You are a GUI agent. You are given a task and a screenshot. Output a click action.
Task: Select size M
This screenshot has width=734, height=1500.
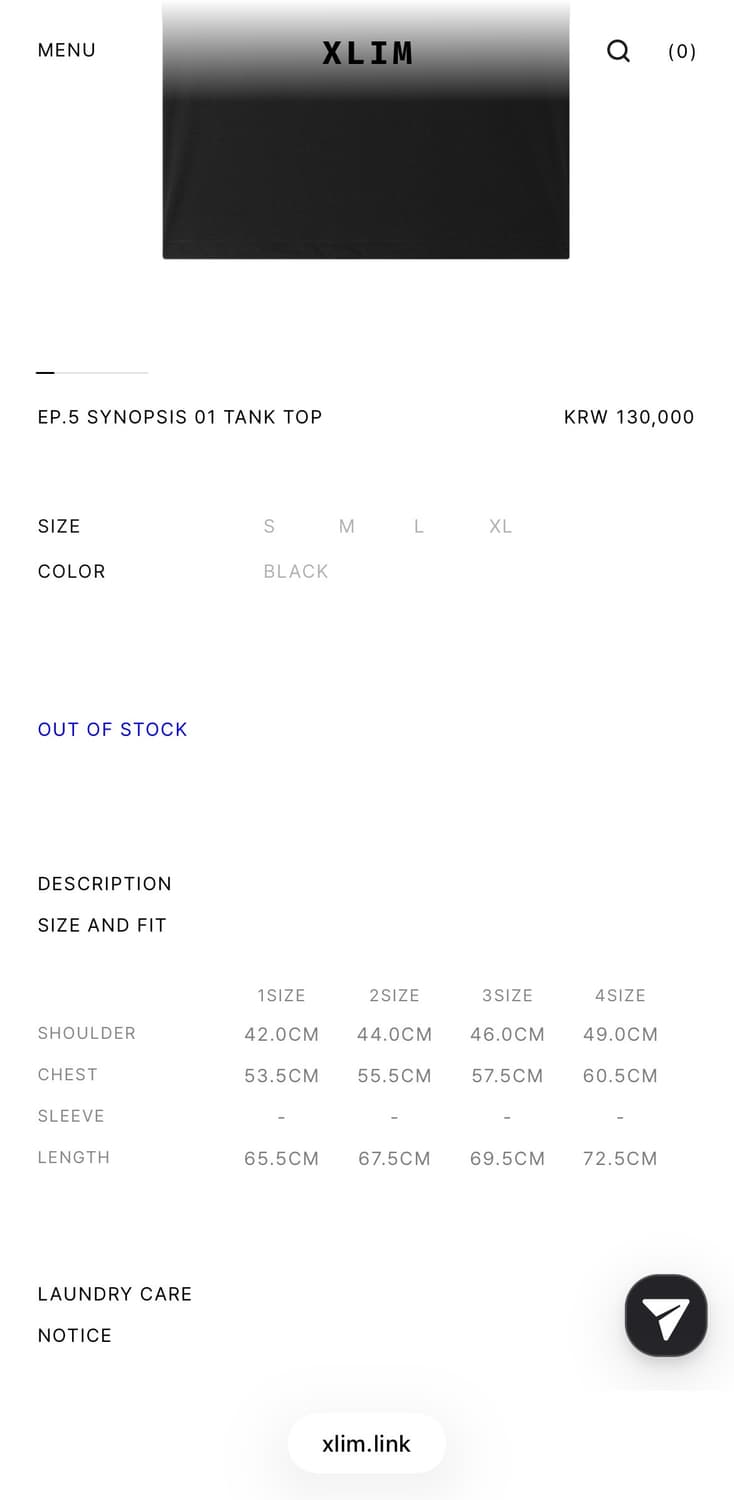[347, 526]
